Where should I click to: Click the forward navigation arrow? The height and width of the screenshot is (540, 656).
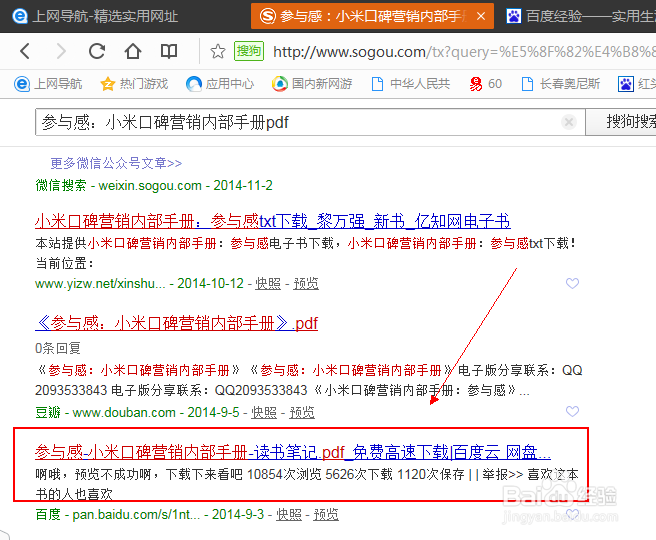click(x=61, y=51)
